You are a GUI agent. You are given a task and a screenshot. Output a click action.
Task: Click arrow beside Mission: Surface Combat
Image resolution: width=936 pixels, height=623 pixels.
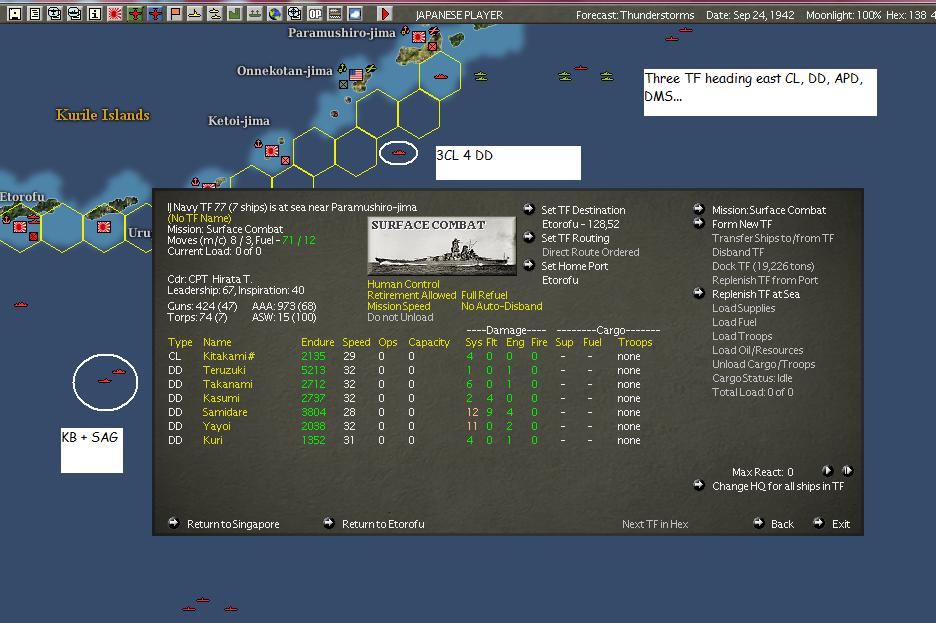tap(699, 209)
